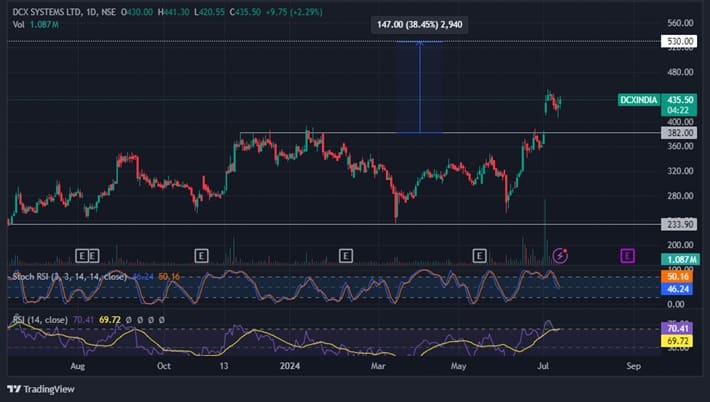Select the earnings E marker just after May
The image size is (710, 402).
(x=479, y=256)
